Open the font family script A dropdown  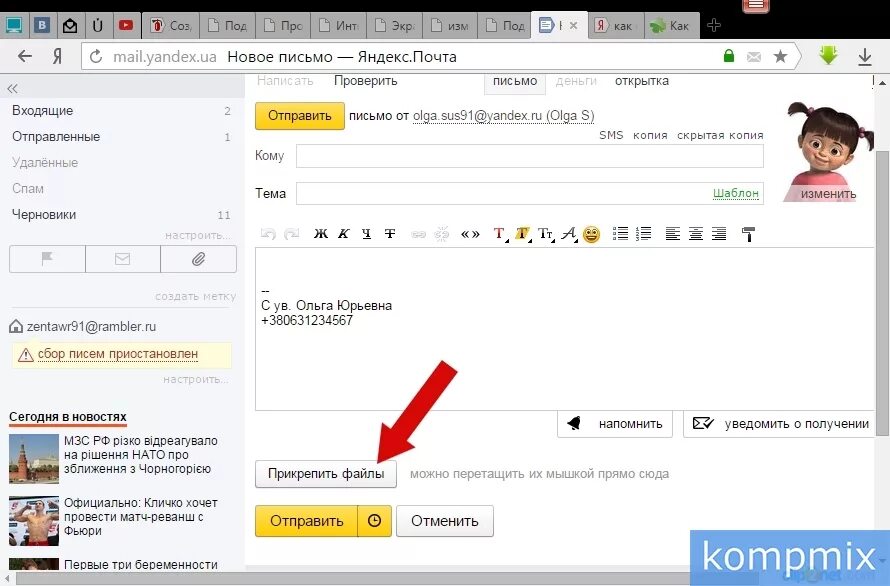pos(569,233)
